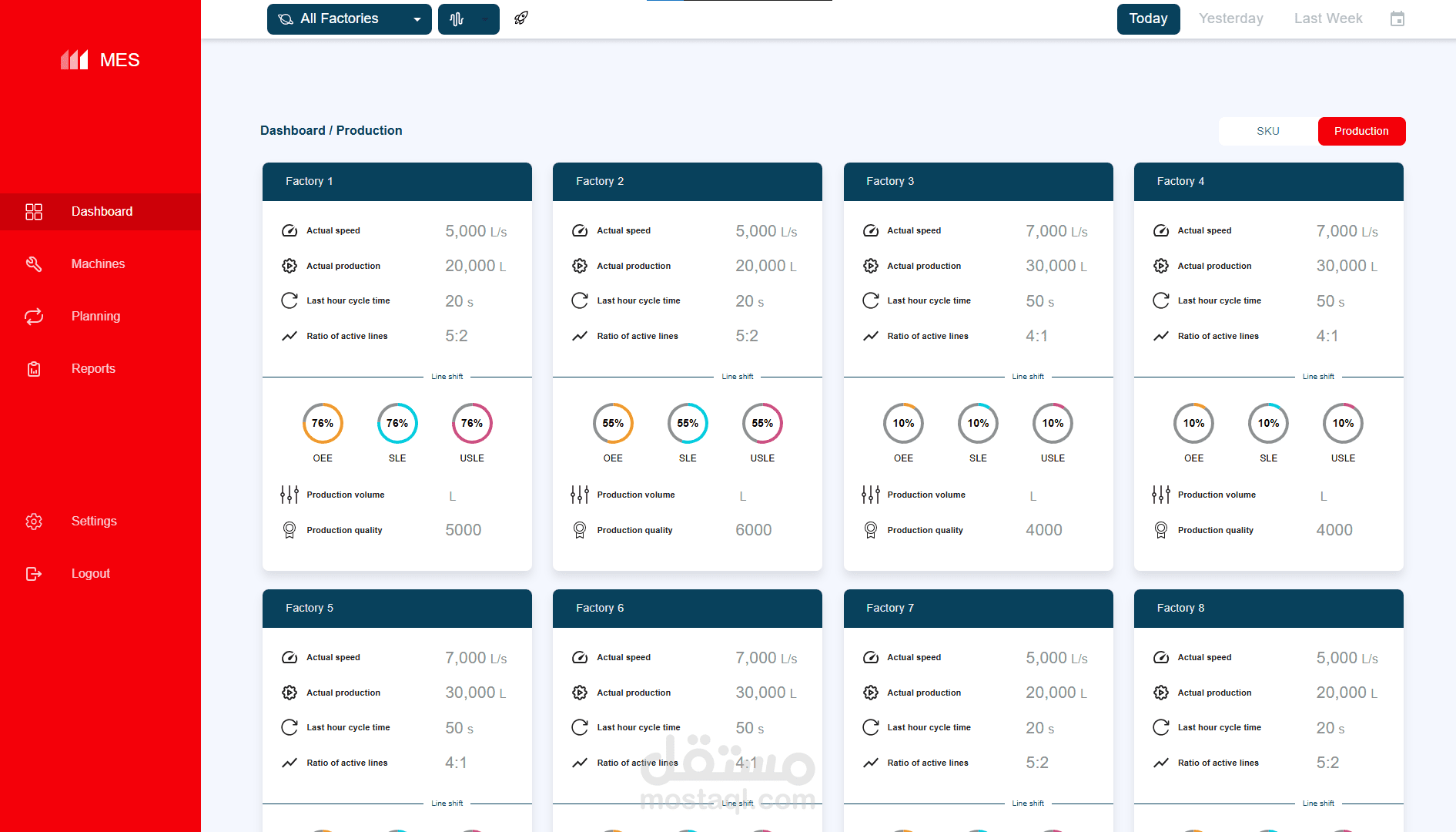Open the Dashboard sidebar icon

34,211
